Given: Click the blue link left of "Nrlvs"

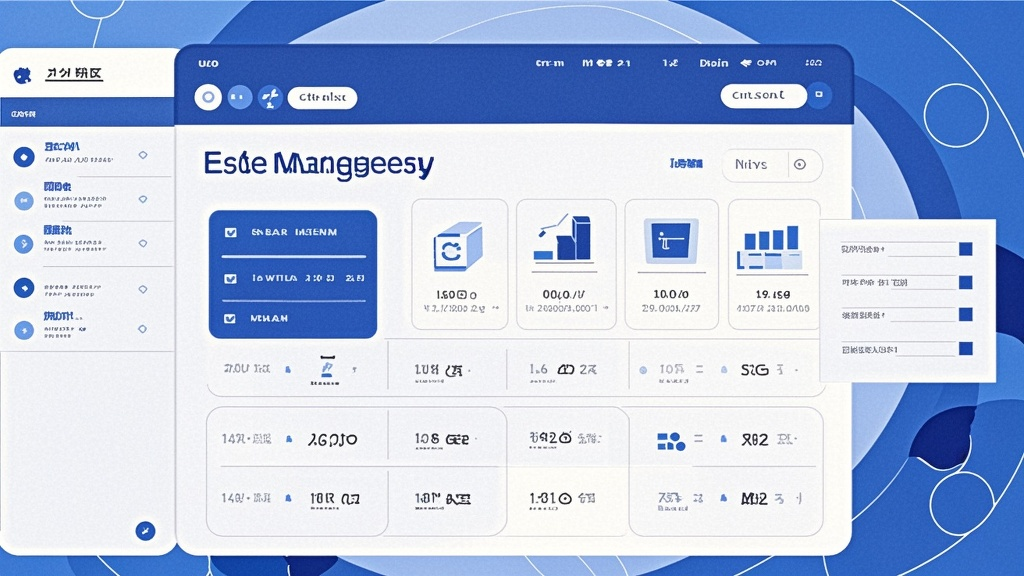Looking at the screenshot, I should click(x=686, y=163).
